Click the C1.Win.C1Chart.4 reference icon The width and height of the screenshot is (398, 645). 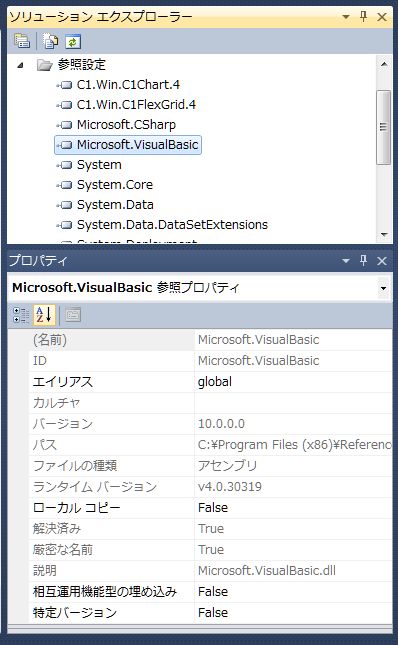(x=65, y=85)
